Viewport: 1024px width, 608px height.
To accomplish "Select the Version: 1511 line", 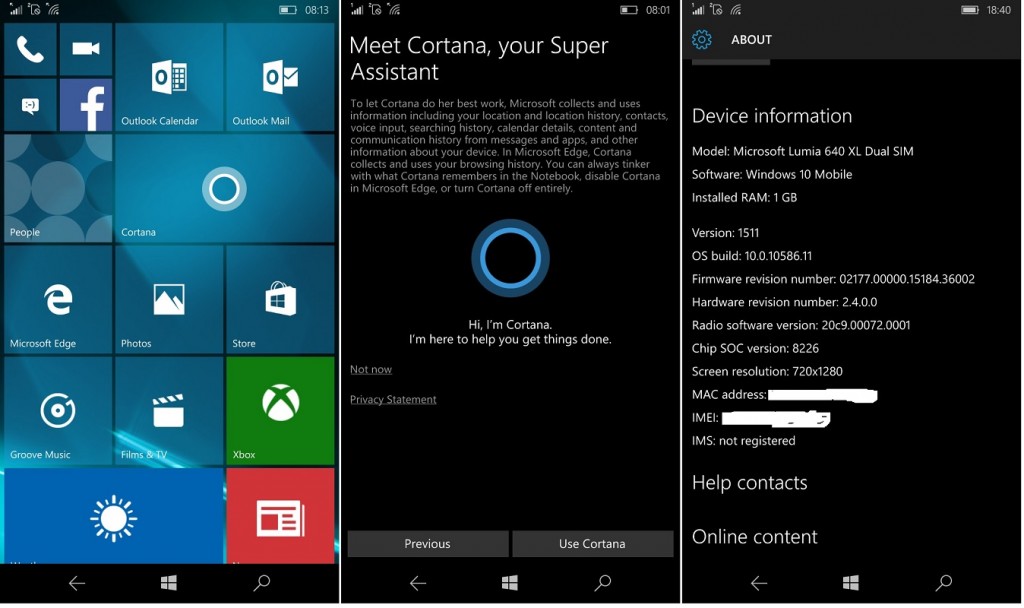I will (726, 232).
